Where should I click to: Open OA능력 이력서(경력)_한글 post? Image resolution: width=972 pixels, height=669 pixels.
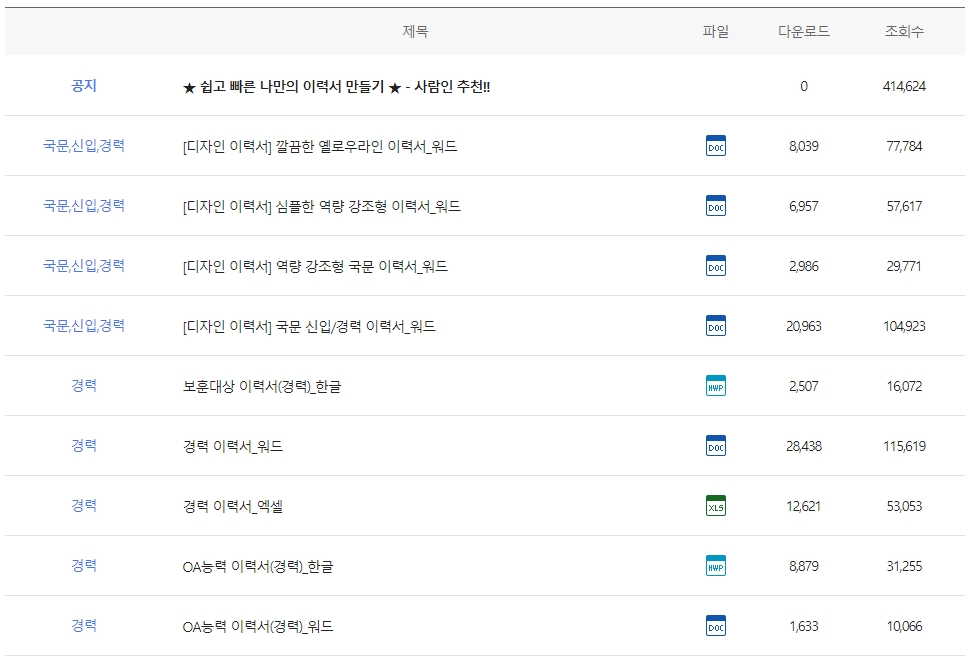[258, 567]
